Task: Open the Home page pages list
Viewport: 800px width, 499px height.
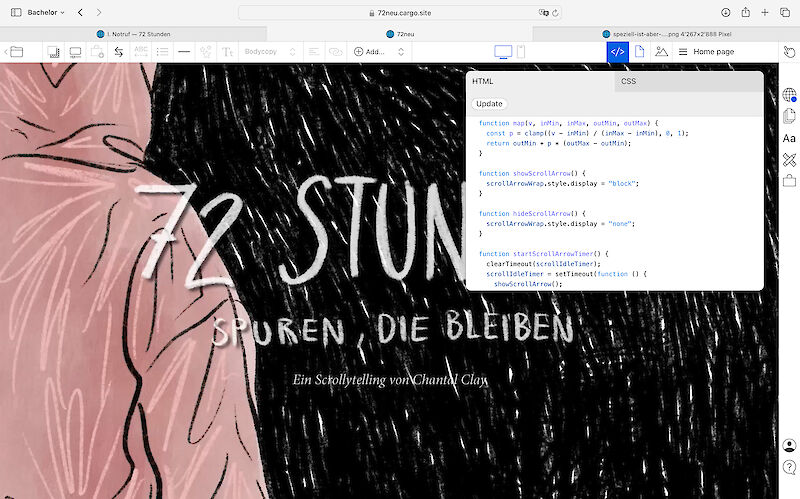Action: coord(706,52)
